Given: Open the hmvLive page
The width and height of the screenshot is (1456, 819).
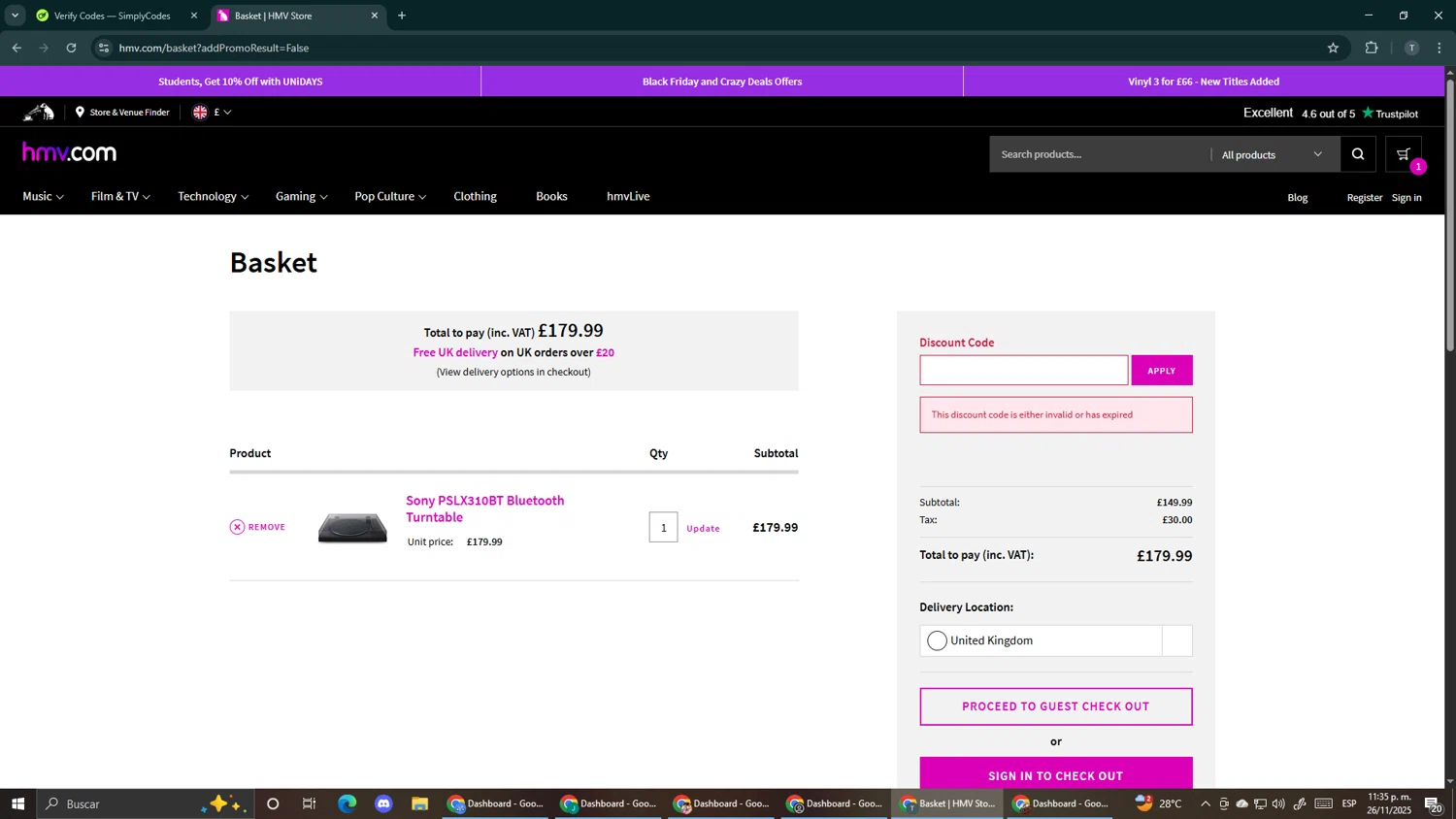Looking at the screenshot, I should click(628, 196).
